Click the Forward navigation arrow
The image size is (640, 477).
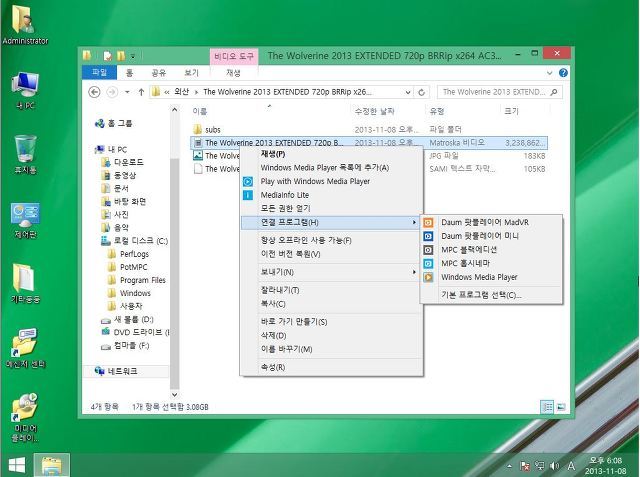(x=112, y=92)
